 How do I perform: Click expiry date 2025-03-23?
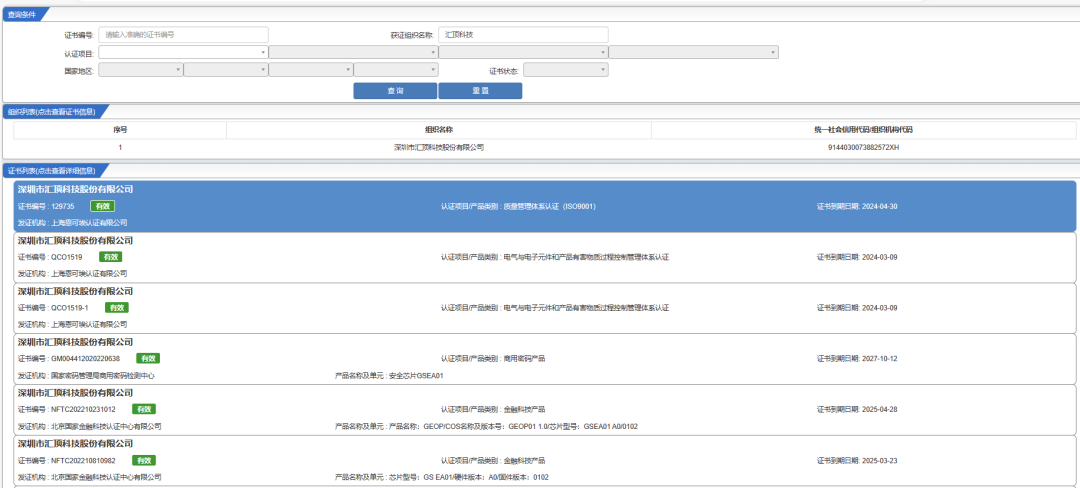pos(880,460)
